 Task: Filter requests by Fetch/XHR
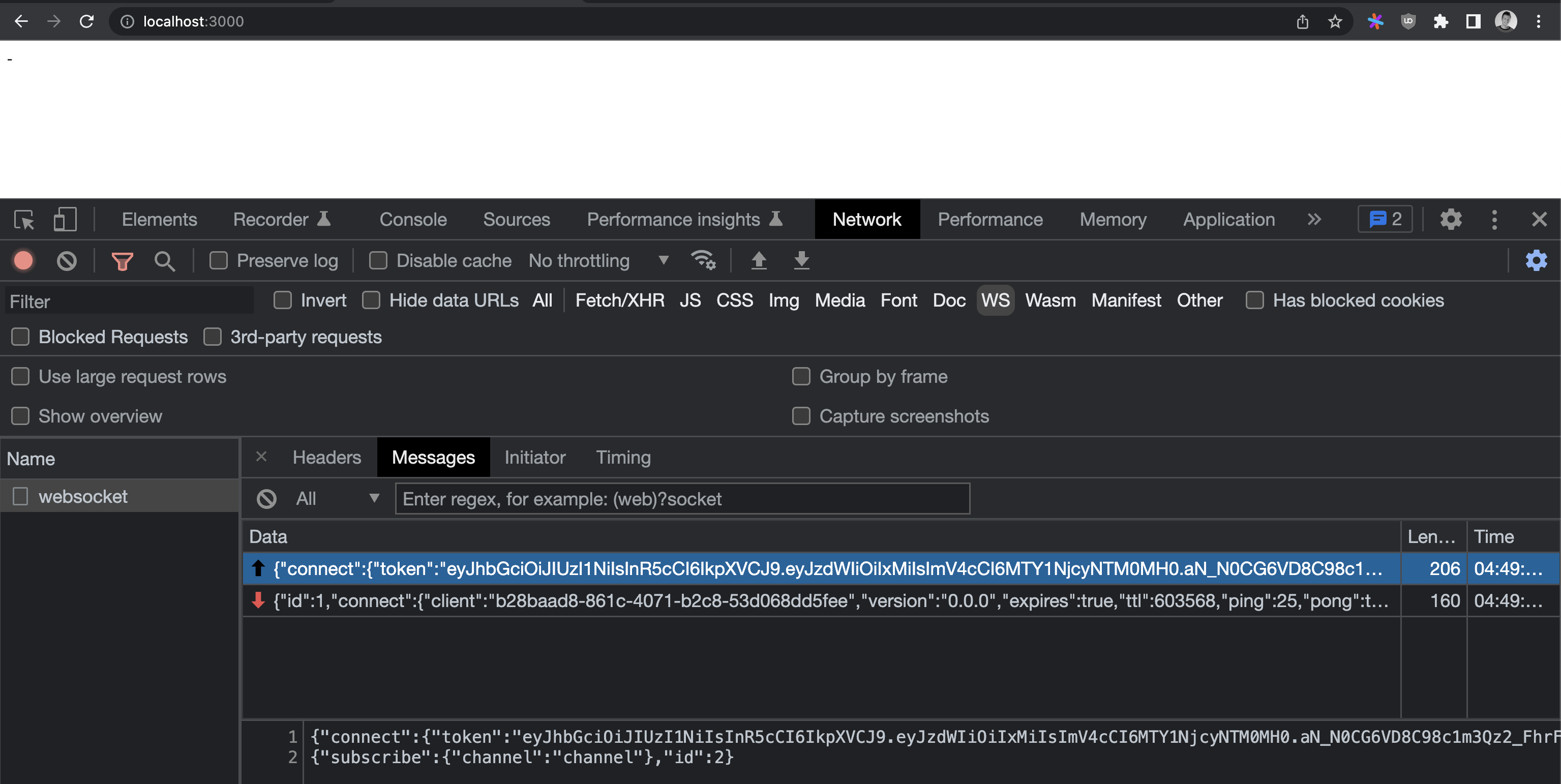point(619,300)
